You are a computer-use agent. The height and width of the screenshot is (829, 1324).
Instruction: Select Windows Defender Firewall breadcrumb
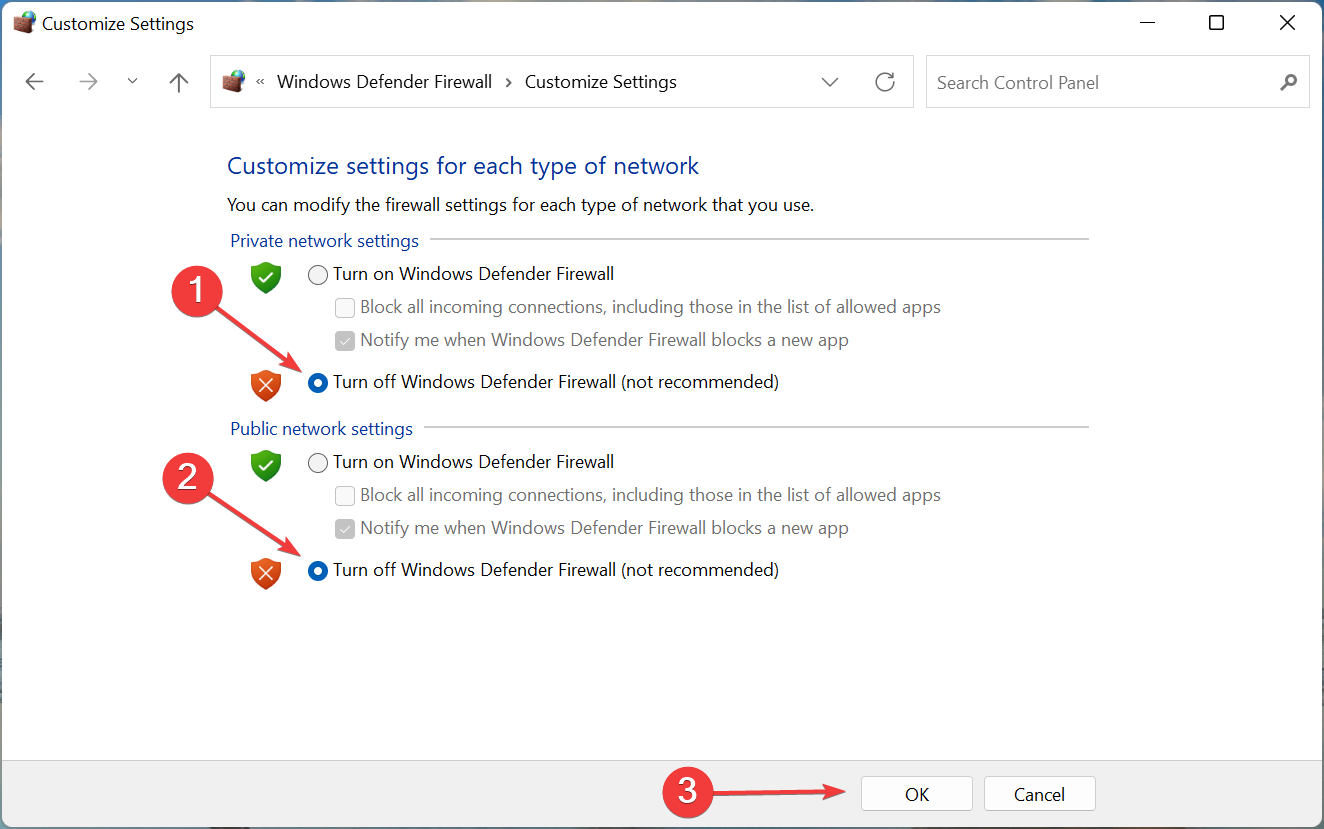[x=384, y=82]
